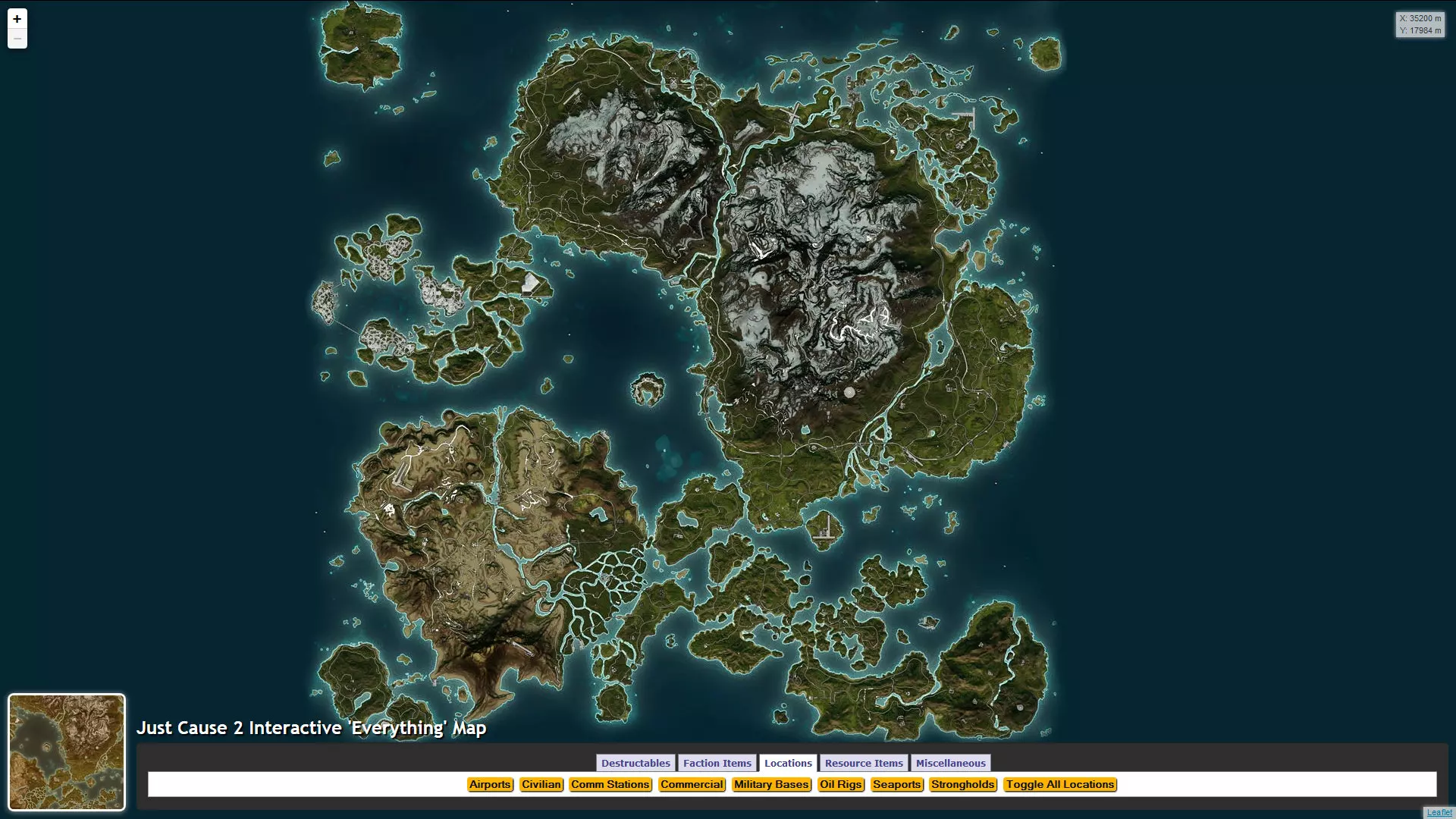Image resolution: width=1456 pixels, height=819 pixels.
Task: Toggle Strongholds location markers
Action: pyautogui.click(x=962, y=784)
